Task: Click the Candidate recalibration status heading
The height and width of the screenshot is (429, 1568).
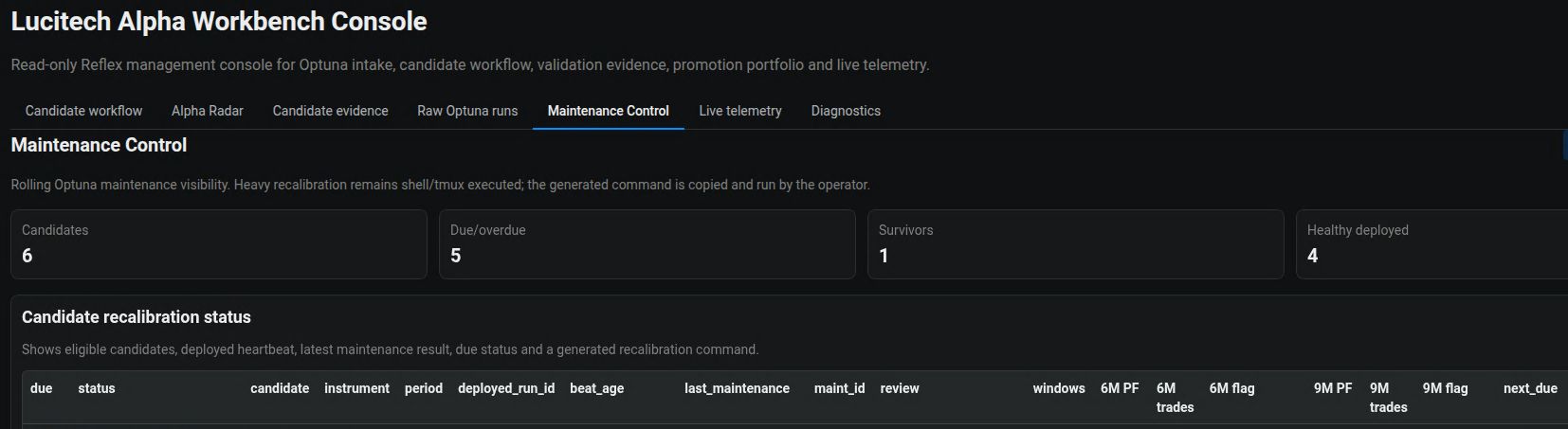Action: coord(137,317)
